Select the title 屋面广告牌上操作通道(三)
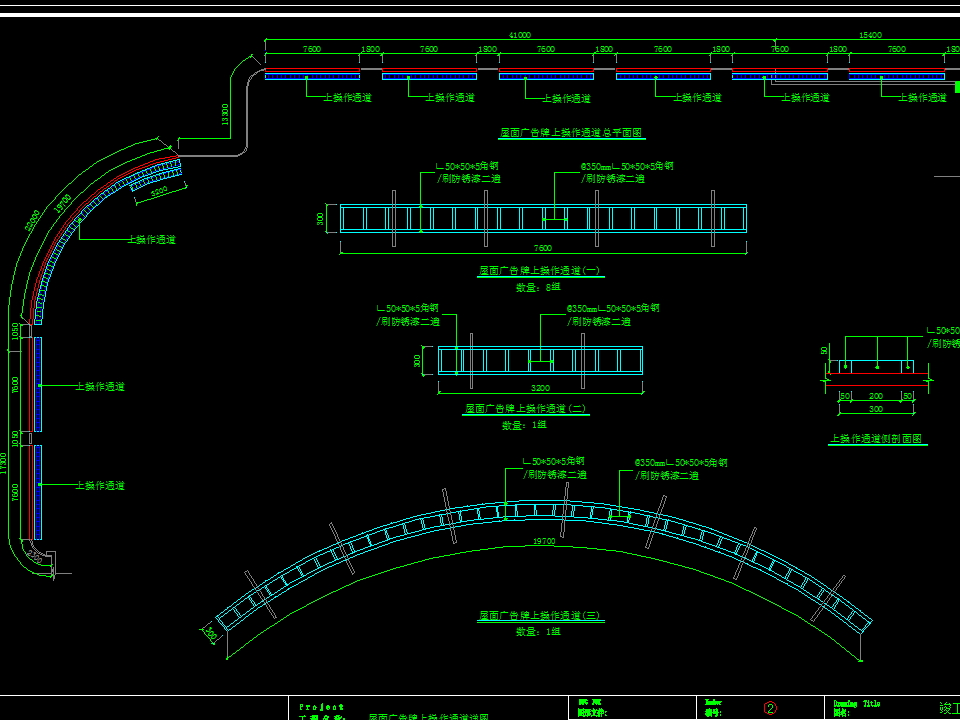 [540, 616]
